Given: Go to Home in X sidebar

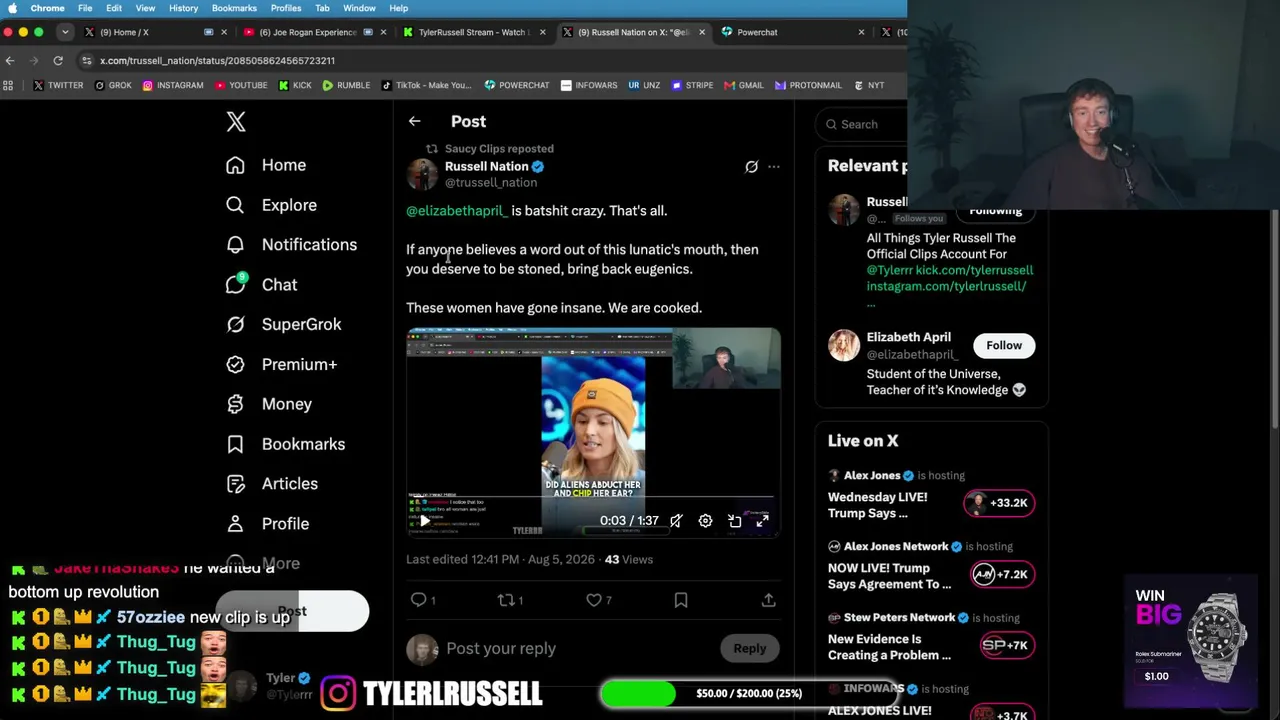Looking at the screenshot, I should pos(266,165).
